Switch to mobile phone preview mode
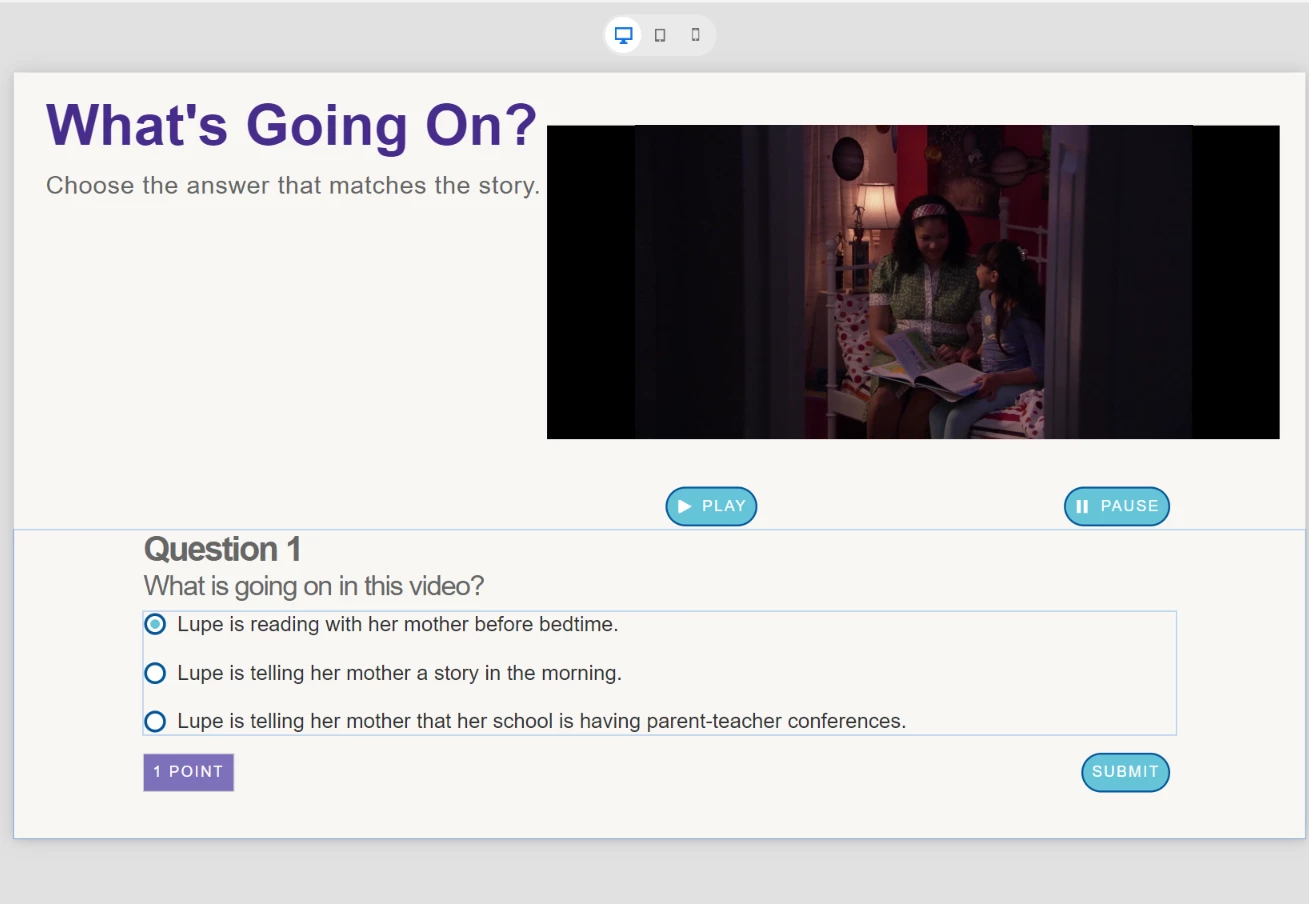The image size is (1309, 904). click(696, 35)
